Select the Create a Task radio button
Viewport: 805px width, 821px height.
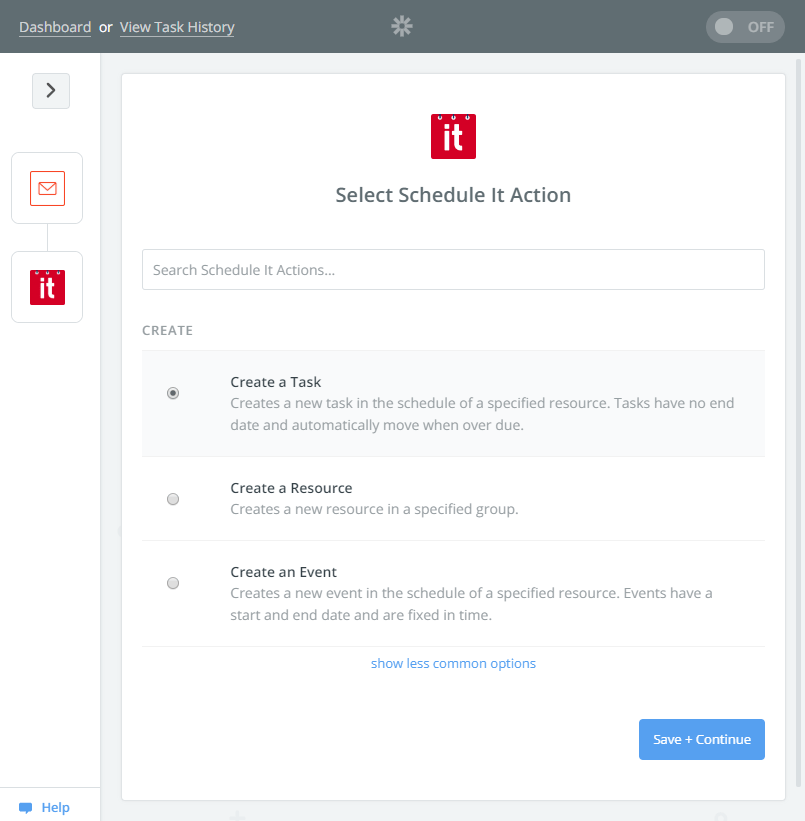click(x=173, y=393)
